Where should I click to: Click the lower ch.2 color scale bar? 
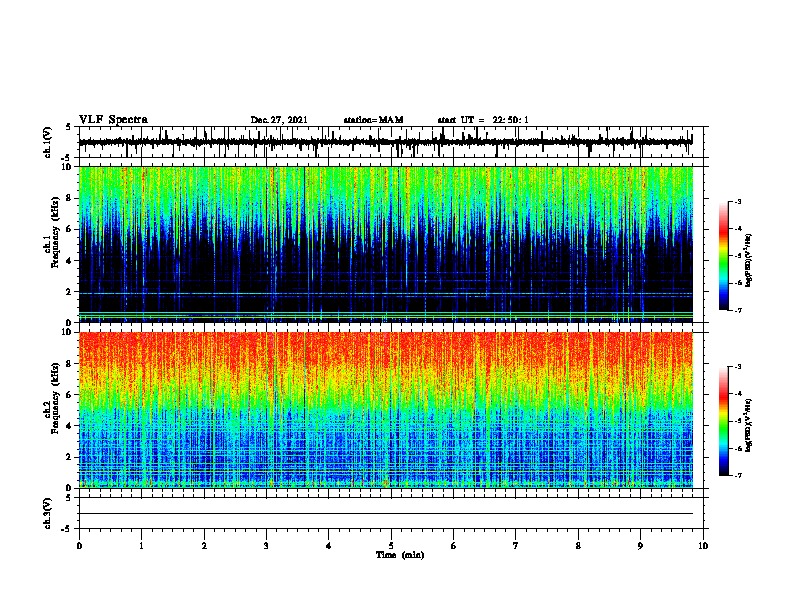click(x=724, y=421)
